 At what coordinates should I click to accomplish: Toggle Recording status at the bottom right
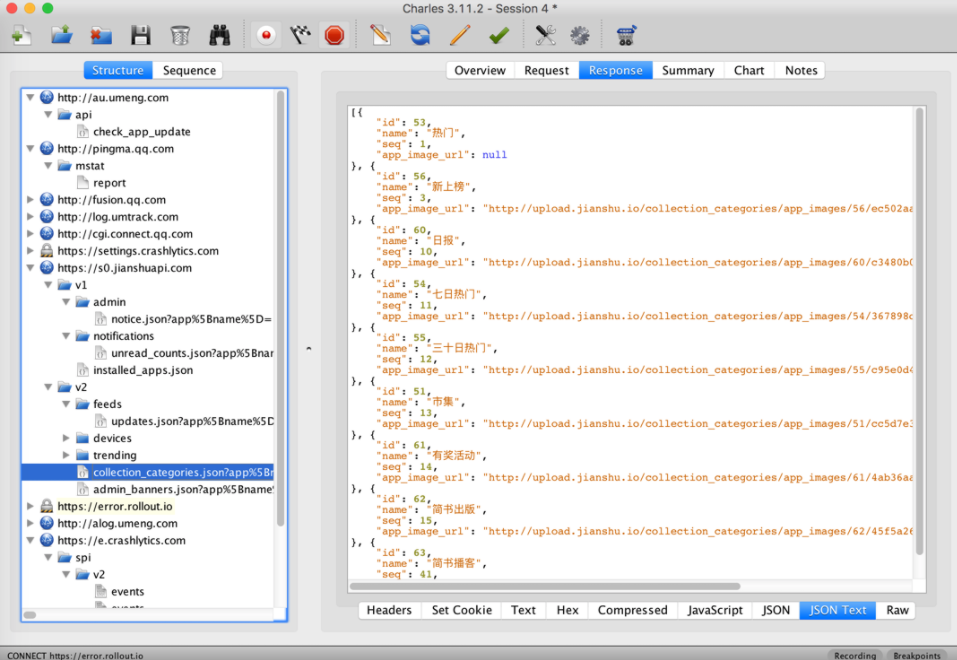tap(855, 655)
